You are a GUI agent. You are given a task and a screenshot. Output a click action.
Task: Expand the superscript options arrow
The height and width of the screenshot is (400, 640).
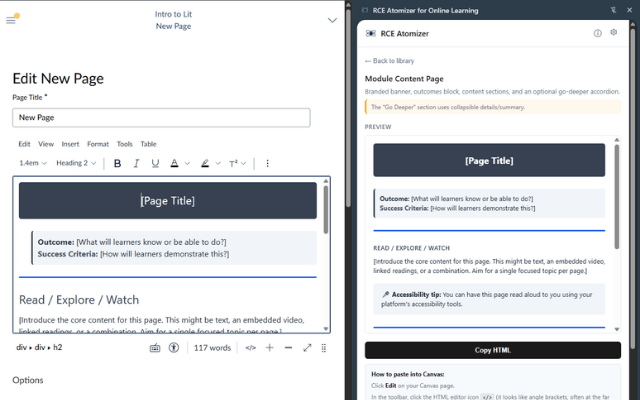(246, 163)
